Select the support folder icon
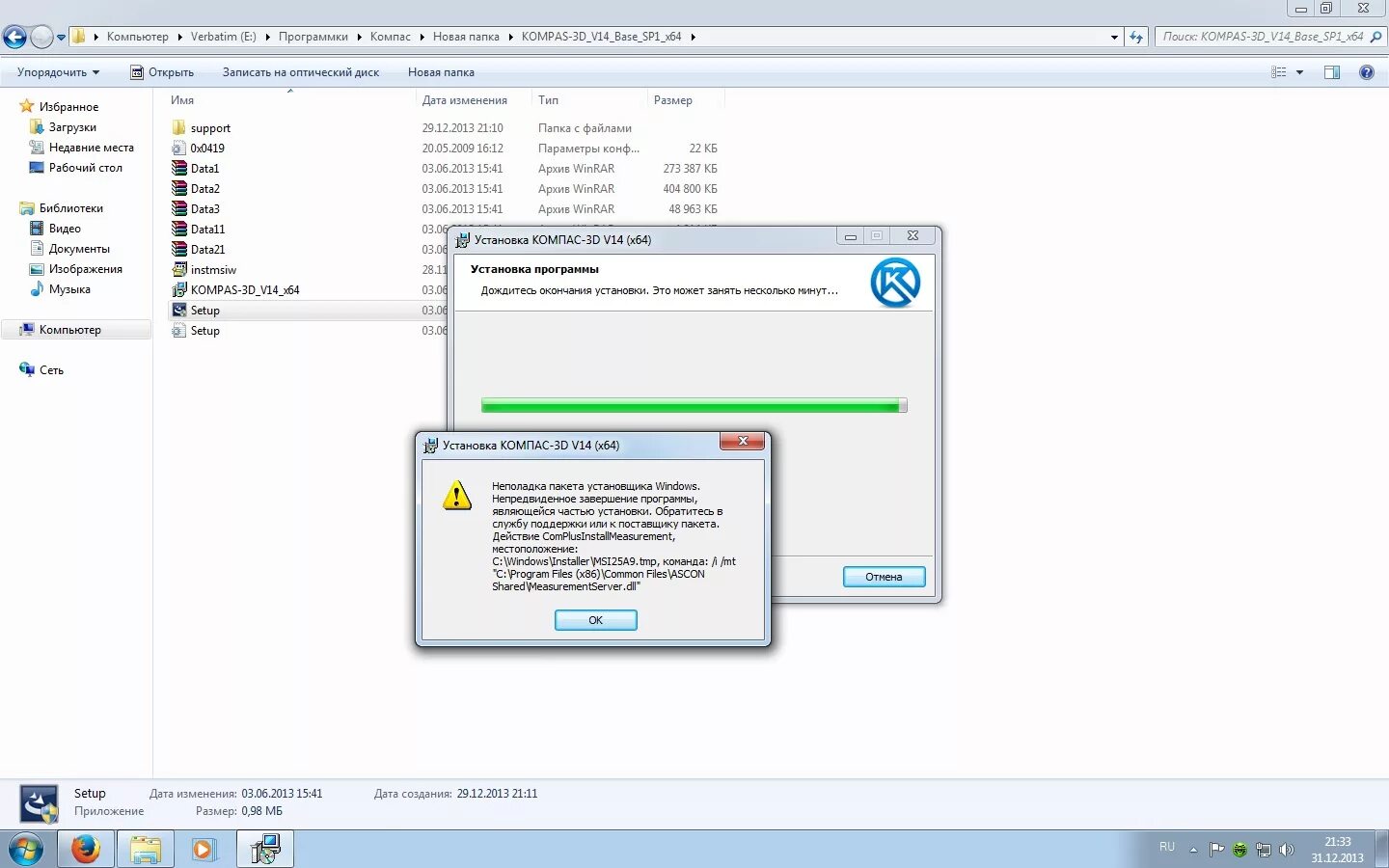This screenshot has height=868, width=1389. [x=178, y=128]
